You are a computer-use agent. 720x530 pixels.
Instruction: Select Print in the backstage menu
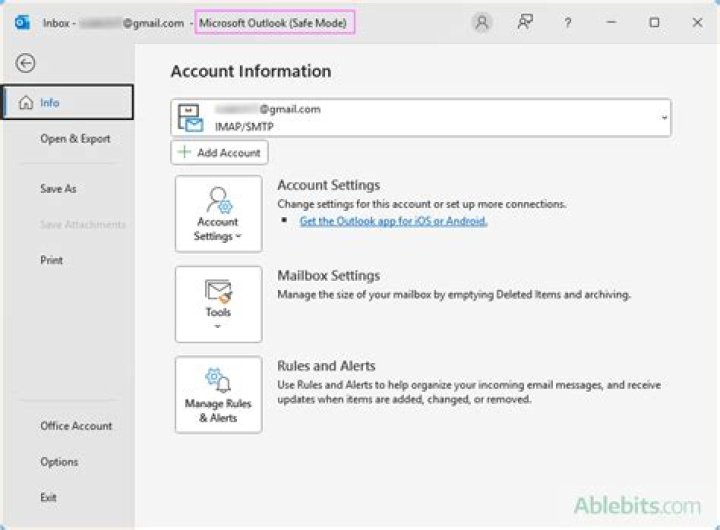51,260
